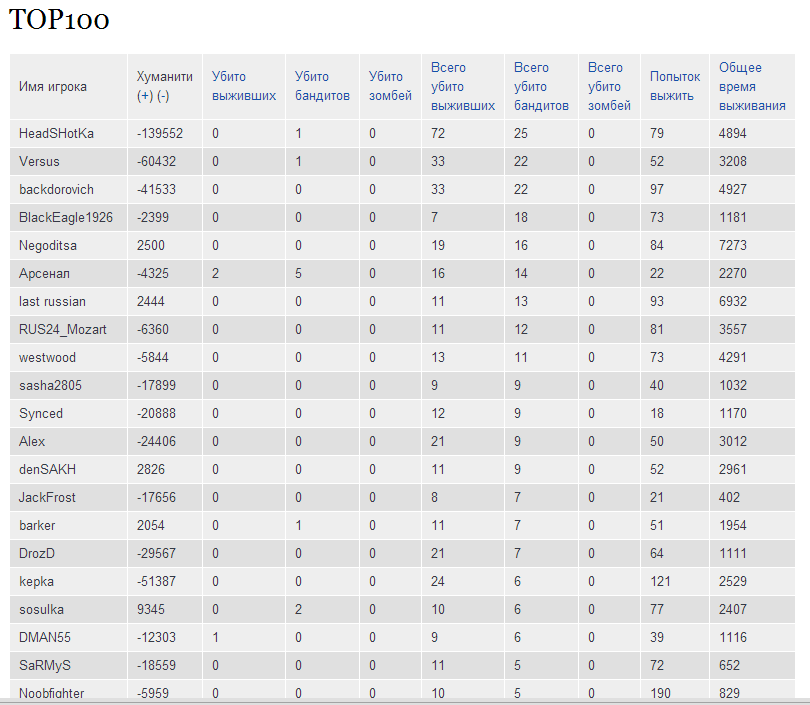
Task: Click the Убито зомбей column header
Action: [390, 86]
